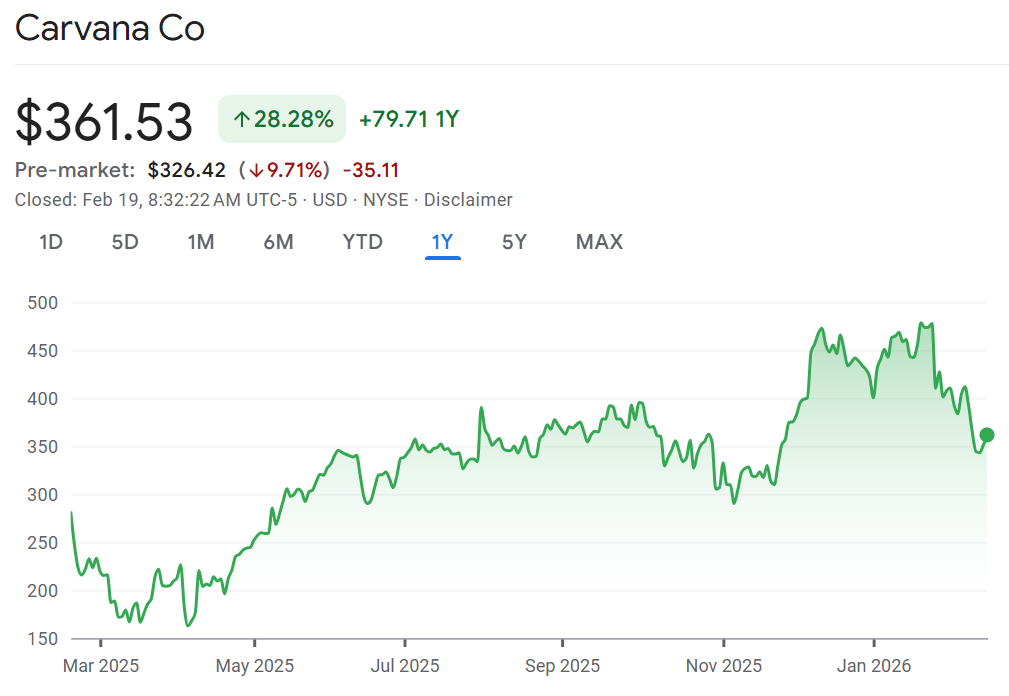Image resolution: width=1009 pixels, height=696 pixels.
Task: Open the 5Y time range
Action: click(x=514, y=242)
